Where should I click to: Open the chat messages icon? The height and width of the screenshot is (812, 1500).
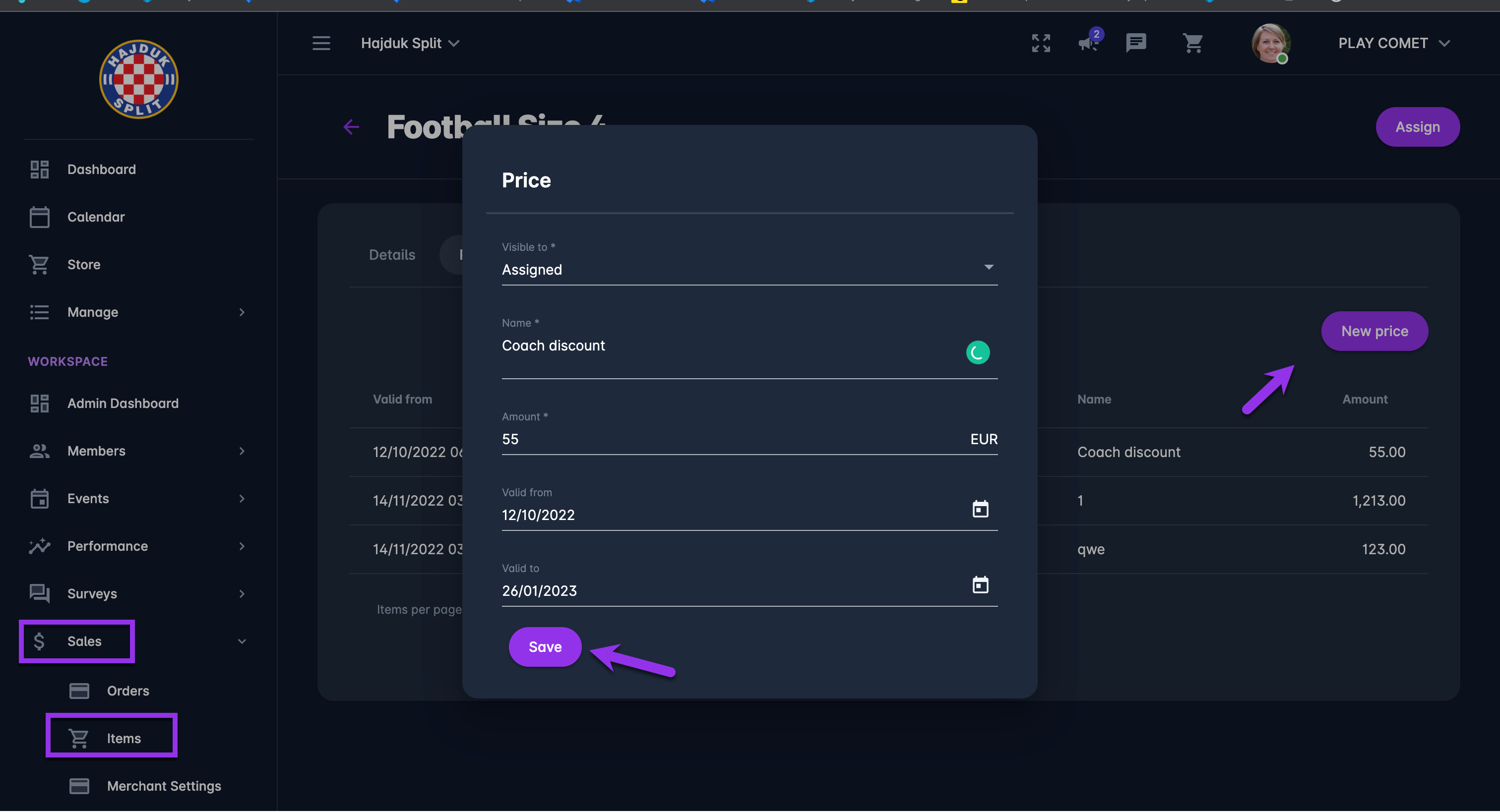coord(1135,43)
